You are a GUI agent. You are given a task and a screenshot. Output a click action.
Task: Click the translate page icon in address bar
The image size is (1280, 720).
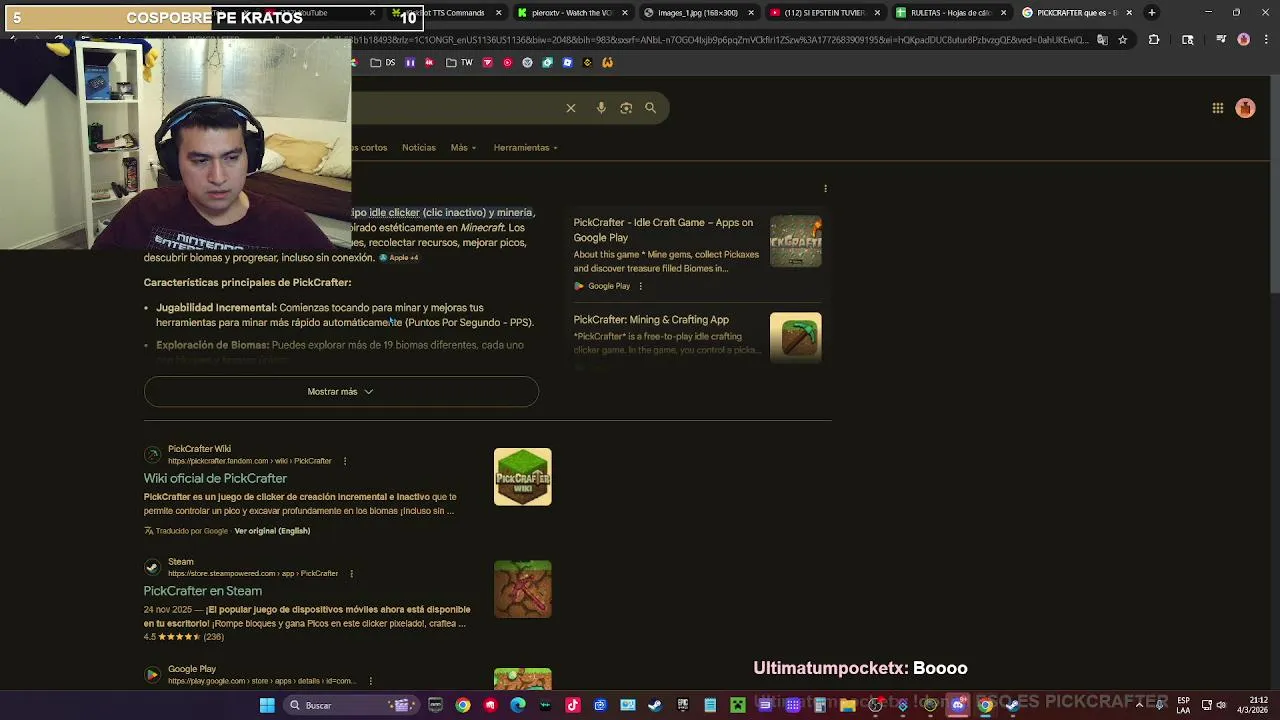click(1102, 40)
